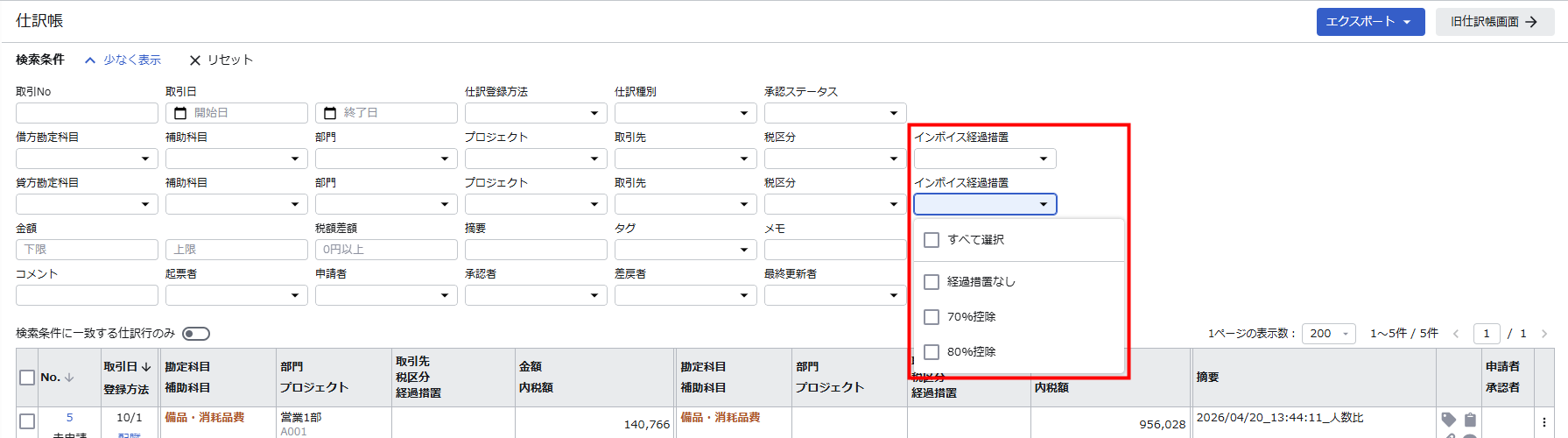The height and width of the screenshot is (438, 1568).
Task: Go to previous page with left chevron
Action: click(x=1456, y=334)
